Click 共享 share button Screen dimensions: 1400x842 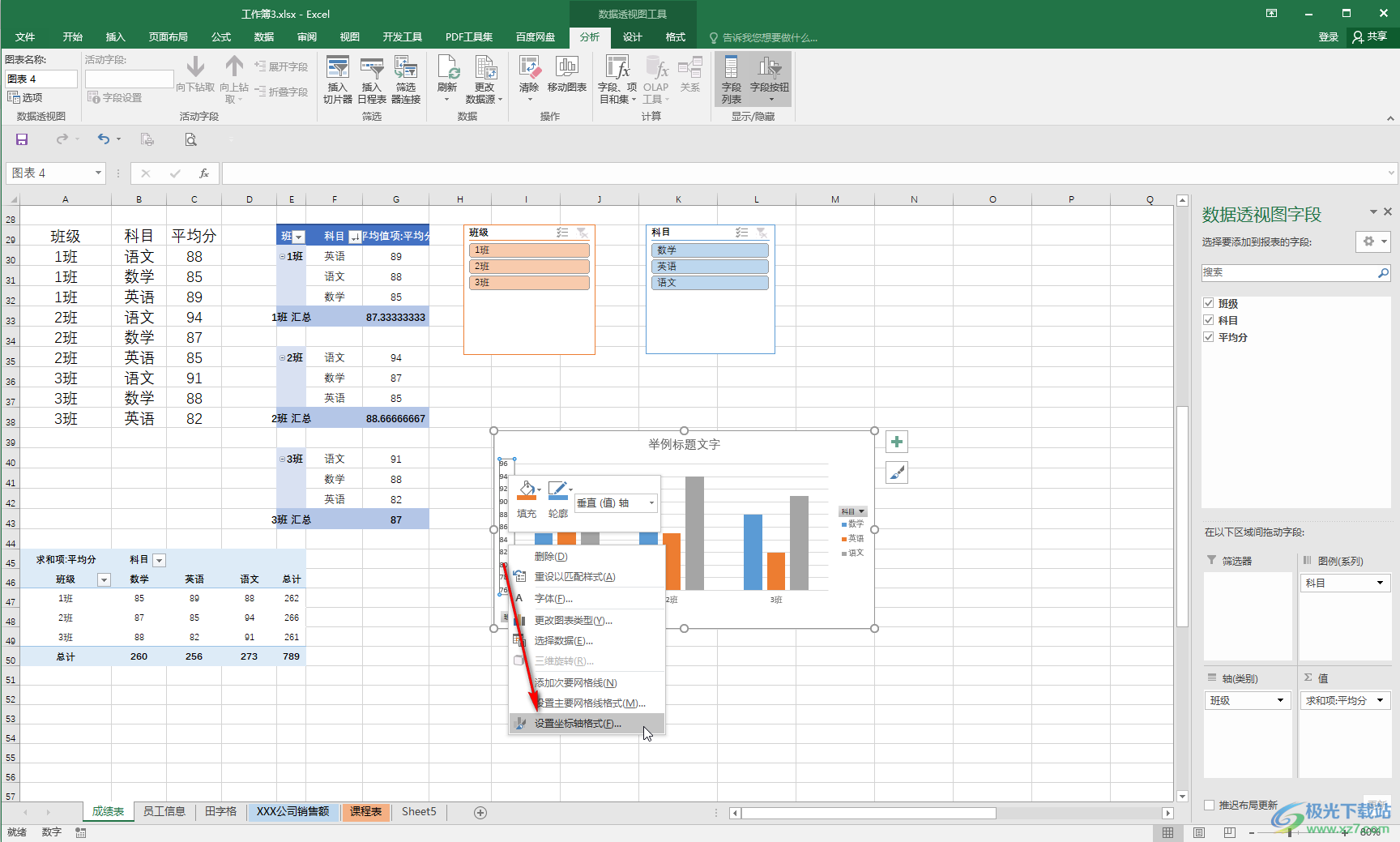tap(1369, 37)
